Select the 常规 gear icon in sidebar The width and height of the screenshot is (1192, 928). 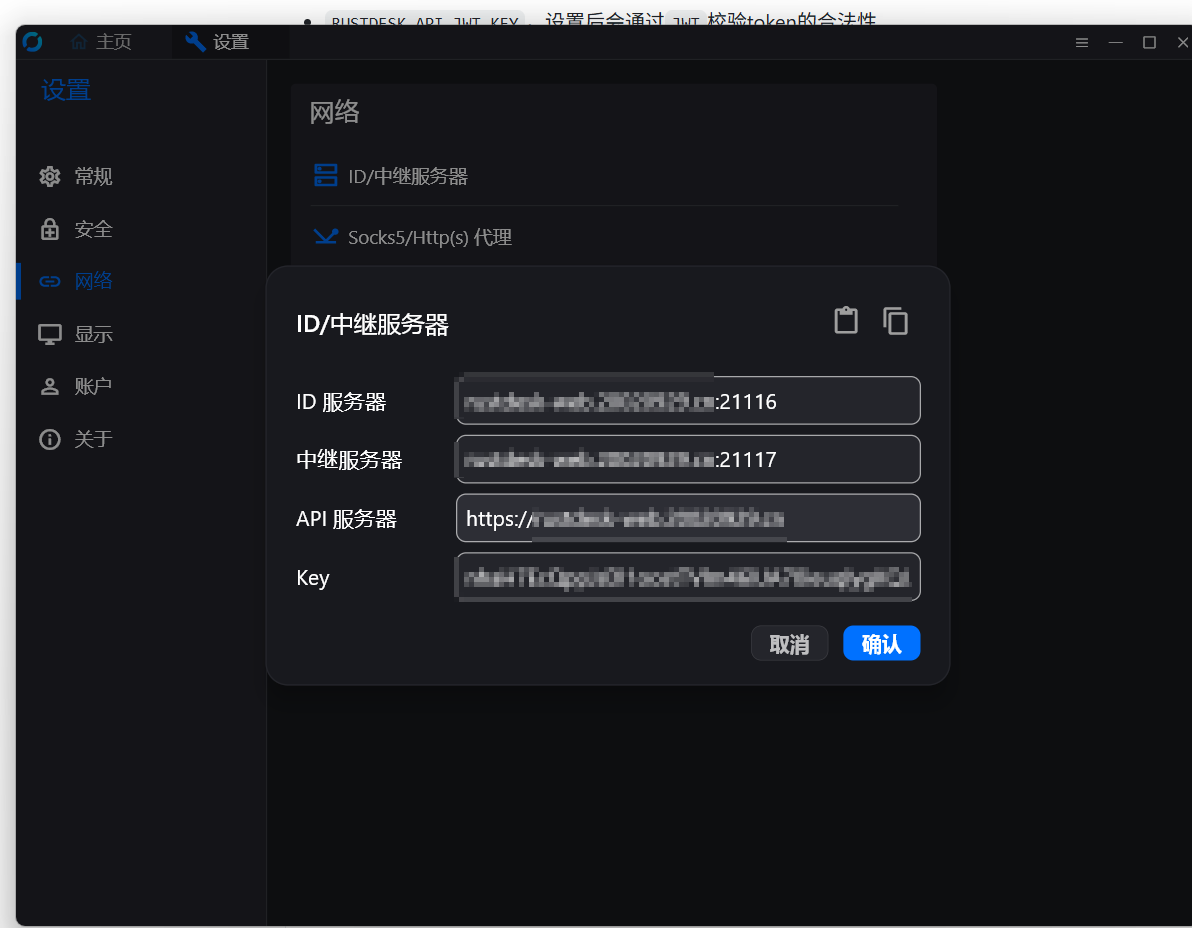tap(50, 177)
